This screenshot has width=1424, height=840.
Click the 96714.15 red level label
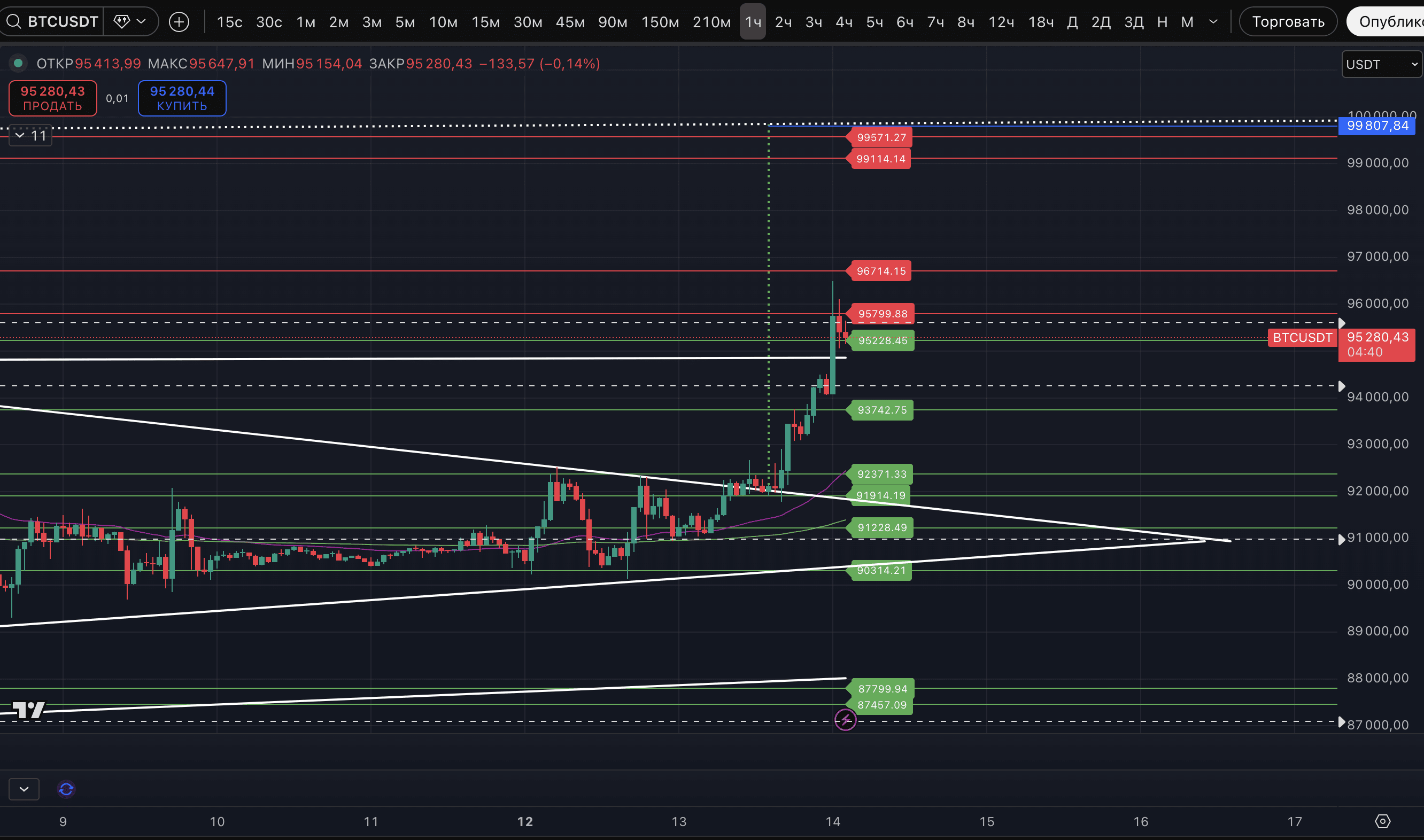click(880, 271)
